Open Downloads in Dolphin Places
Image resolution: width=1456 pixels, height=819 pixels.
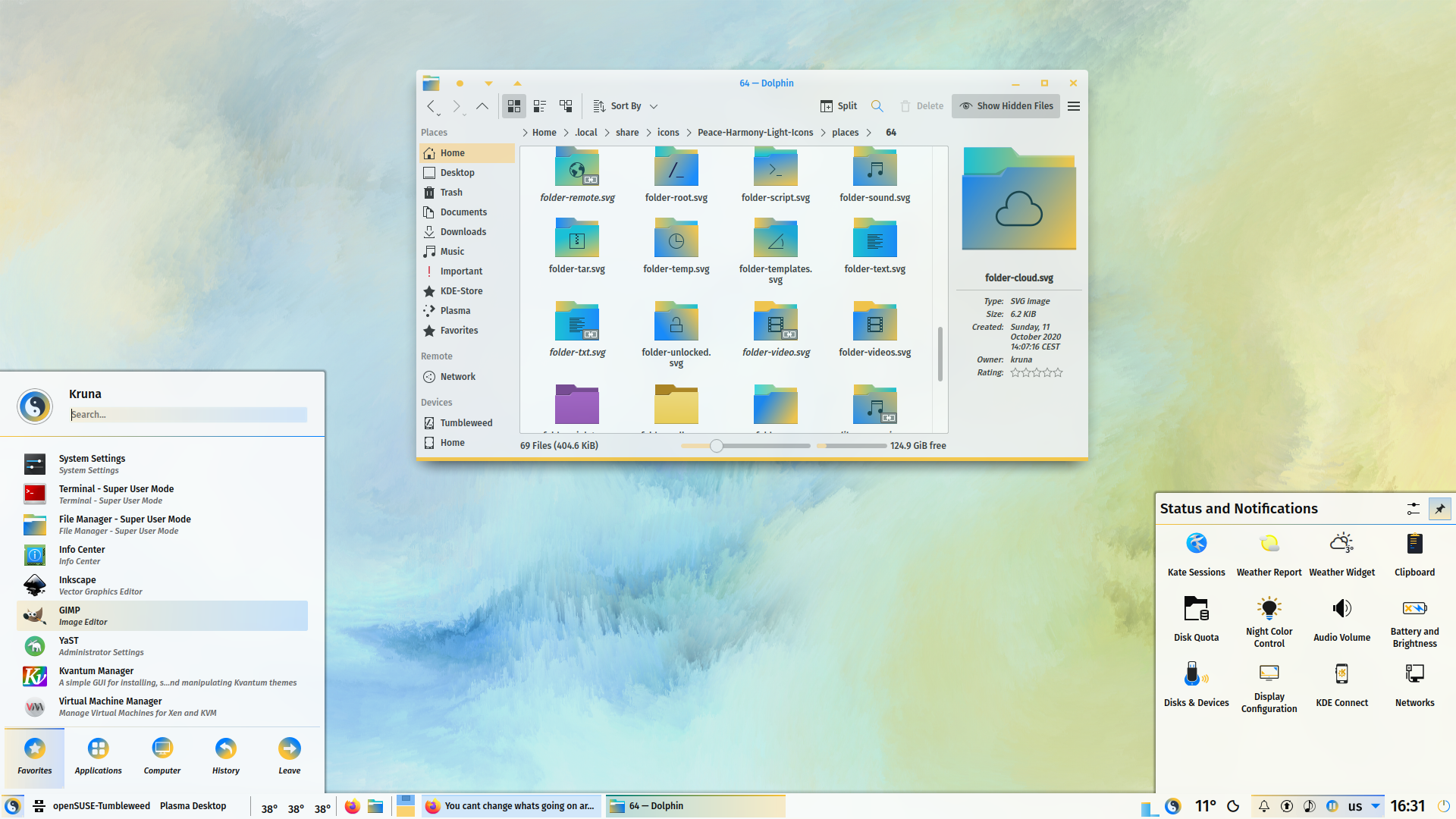point(467,232)
